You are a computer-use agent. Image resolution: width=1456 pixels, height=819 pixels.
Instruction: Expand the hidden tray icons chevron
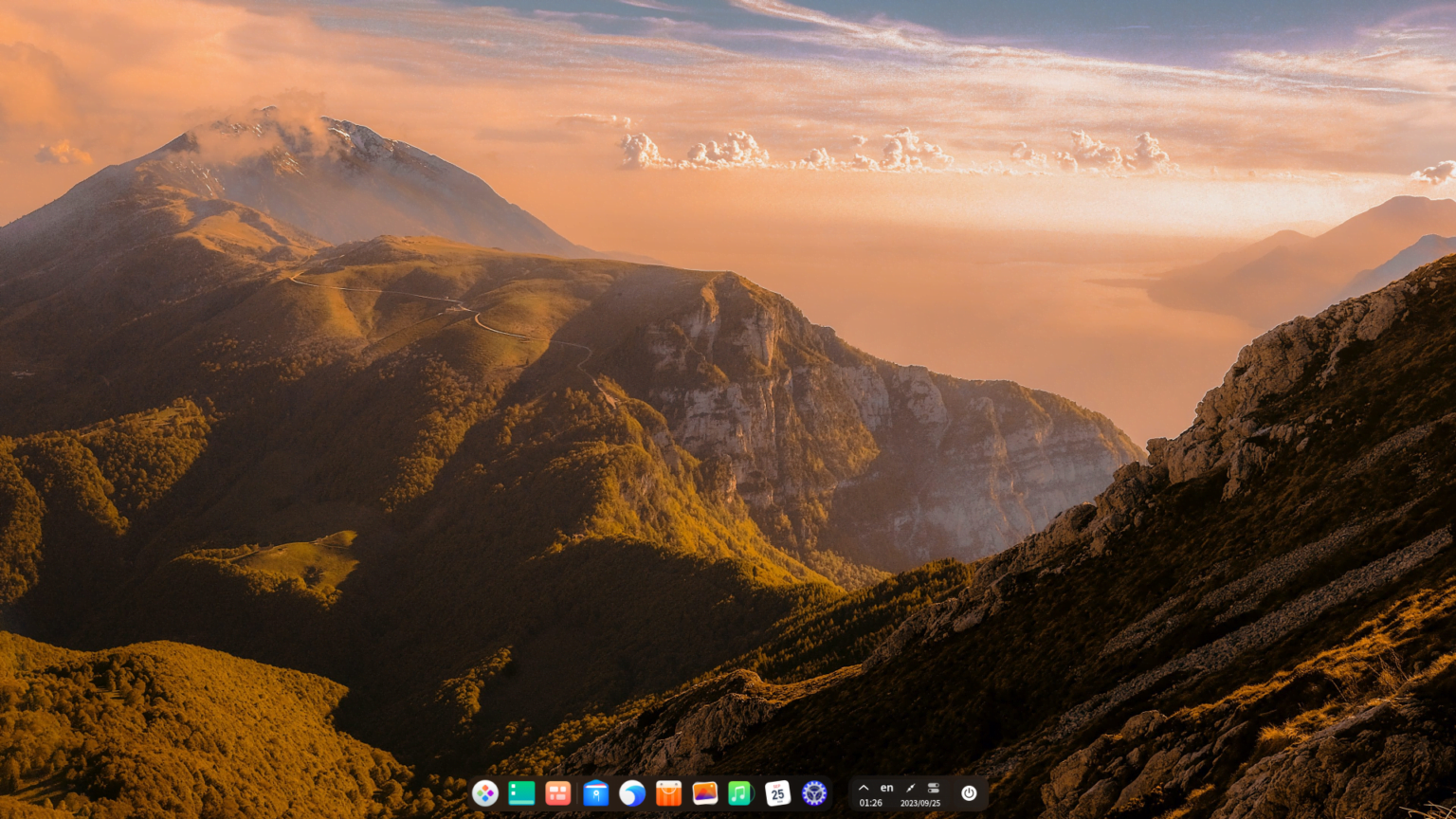(863, 788)
